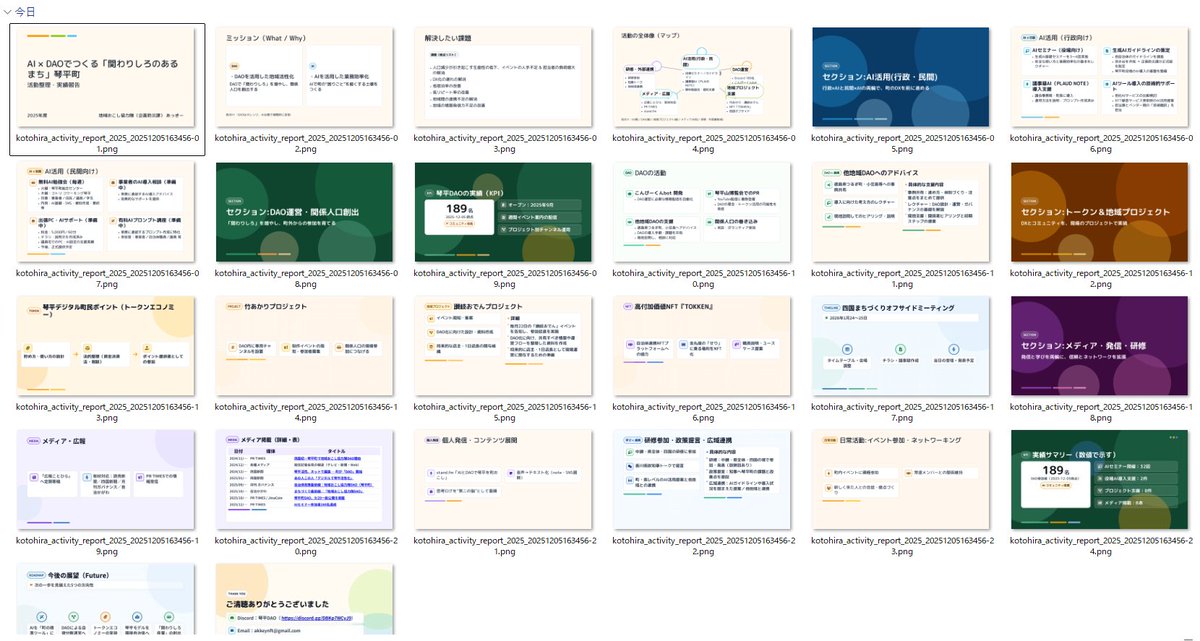Select the 解決したい課題 slide thumbnail
Screen dimensions: 1200x641
[x=504, y=78]
